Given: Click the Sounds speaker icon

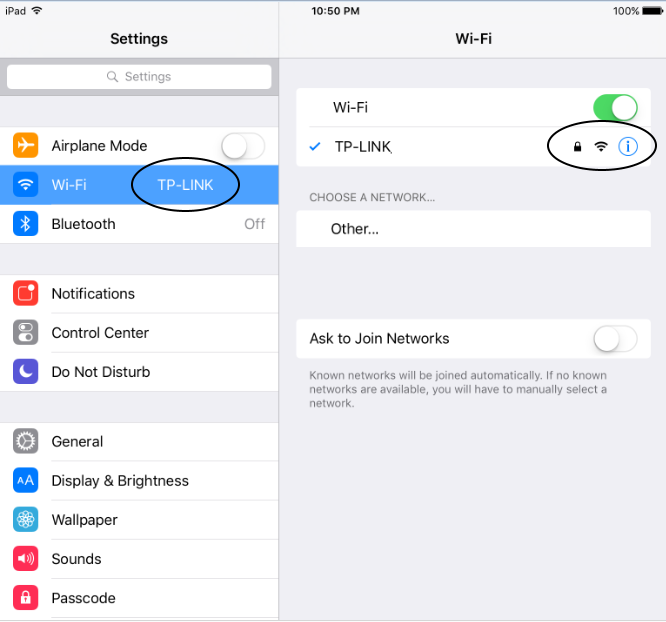Looking at the screenshot, I should click(x=25, y=558).
